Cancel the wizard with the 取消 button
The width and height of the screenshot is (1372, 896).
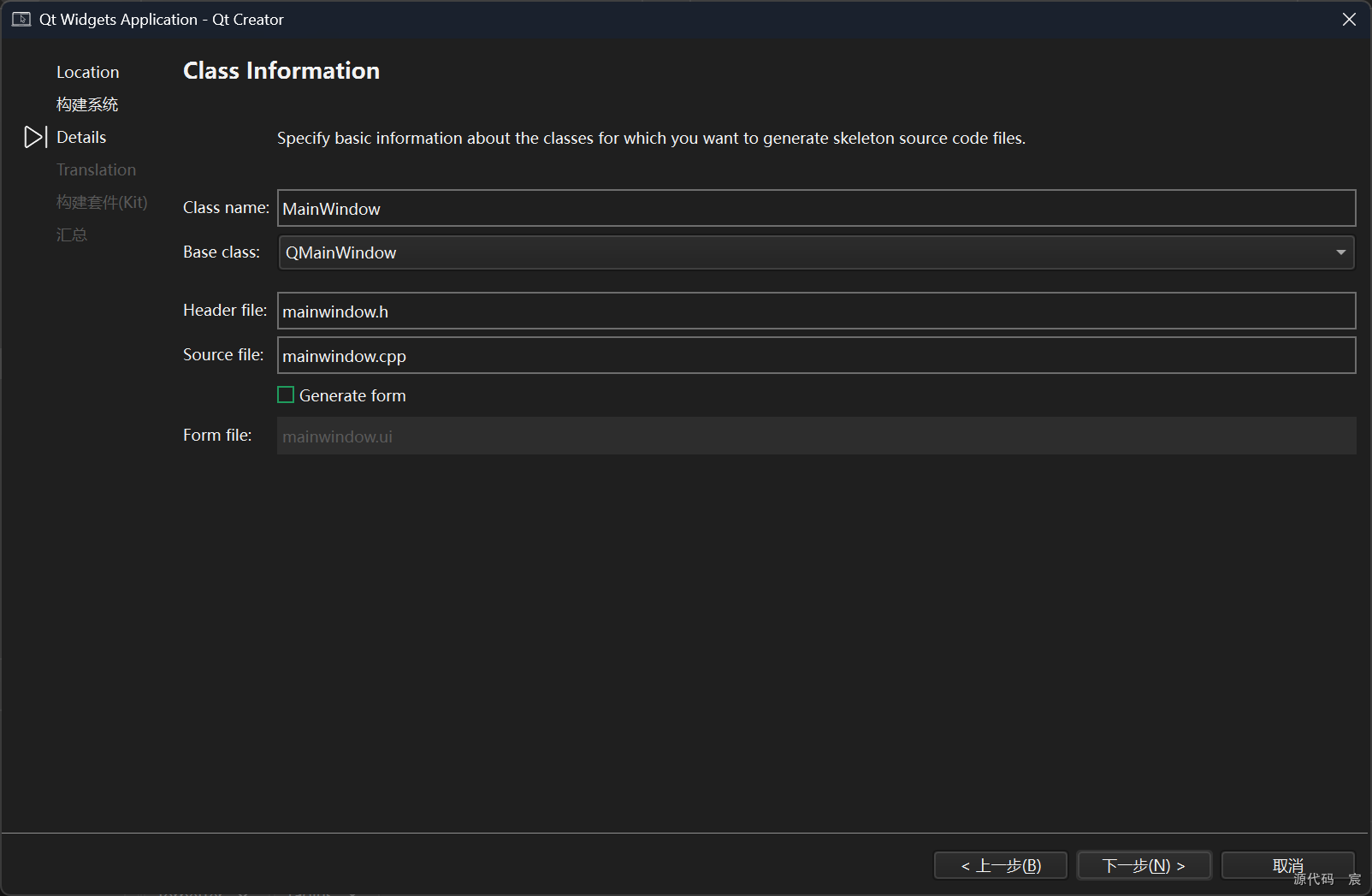pyautogui.click(x=1288, y=865)
